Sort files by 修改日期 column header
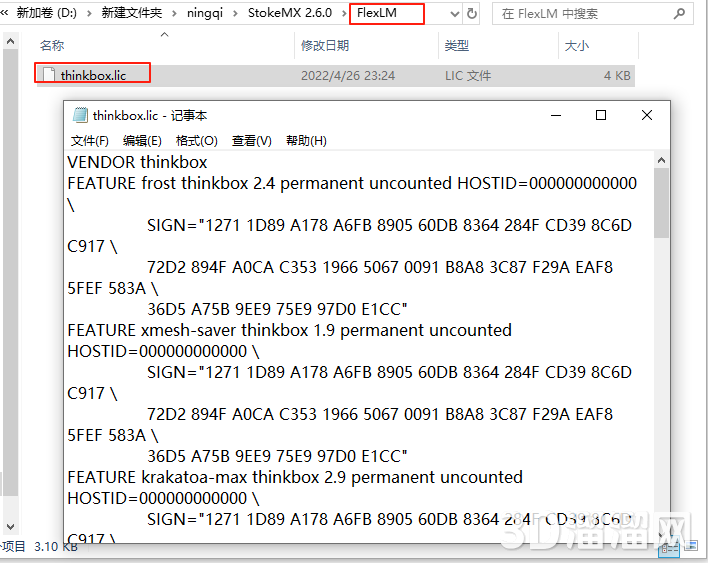Image resolution: width=708 pixels, height=563 pixels. tap(325, 46)
